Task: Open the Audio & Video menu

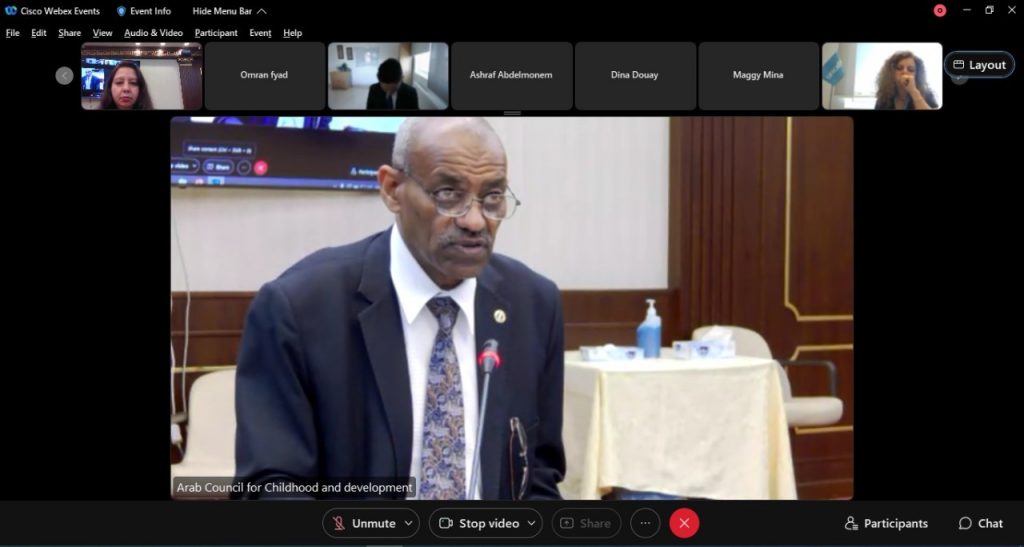Action: tap(153, 33)
